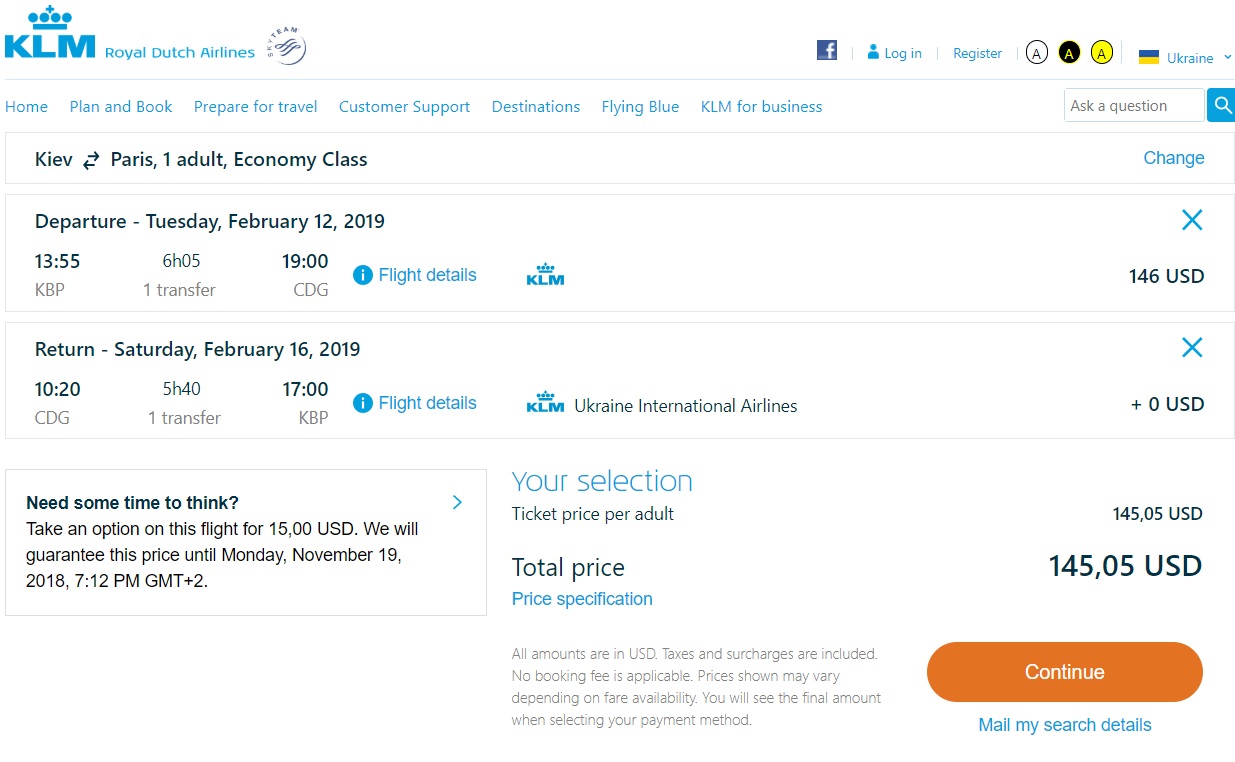This screenshot has width=1235, height=762.
Task: Open KLM's Facebook page icon
Action: [826, 50]
